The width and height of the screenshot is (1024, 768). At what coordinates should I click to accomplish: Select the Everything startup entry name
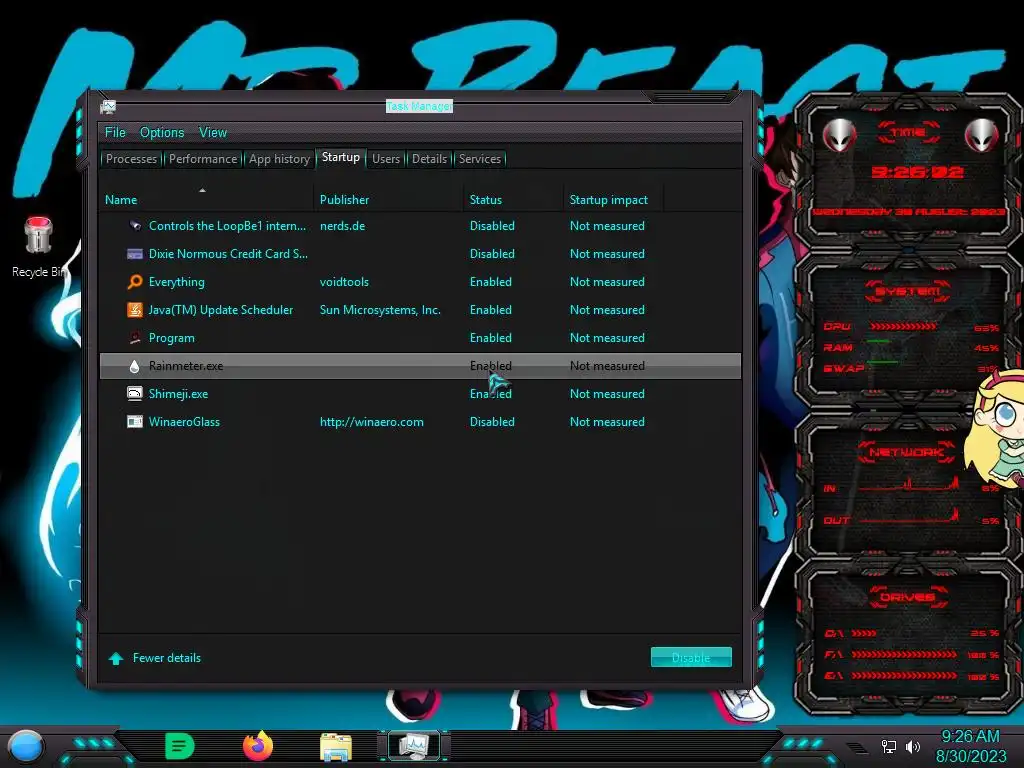pyautogui.click(x=176, y=282)
